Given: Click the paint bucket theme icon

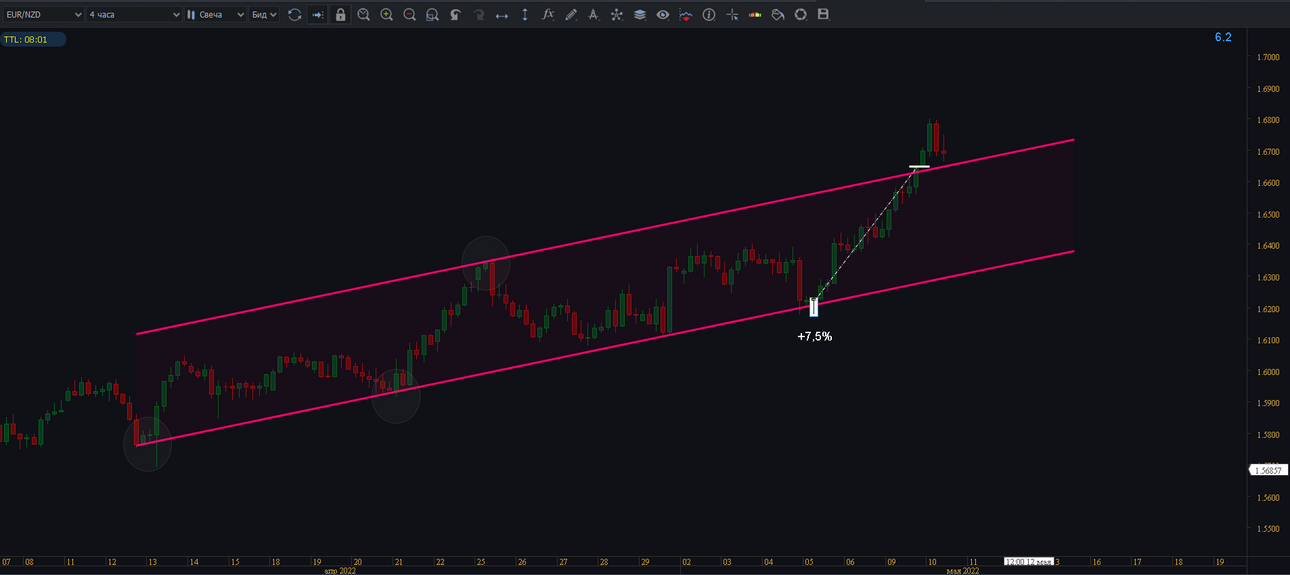Looking at the screenshot, I should click(778, 14).
